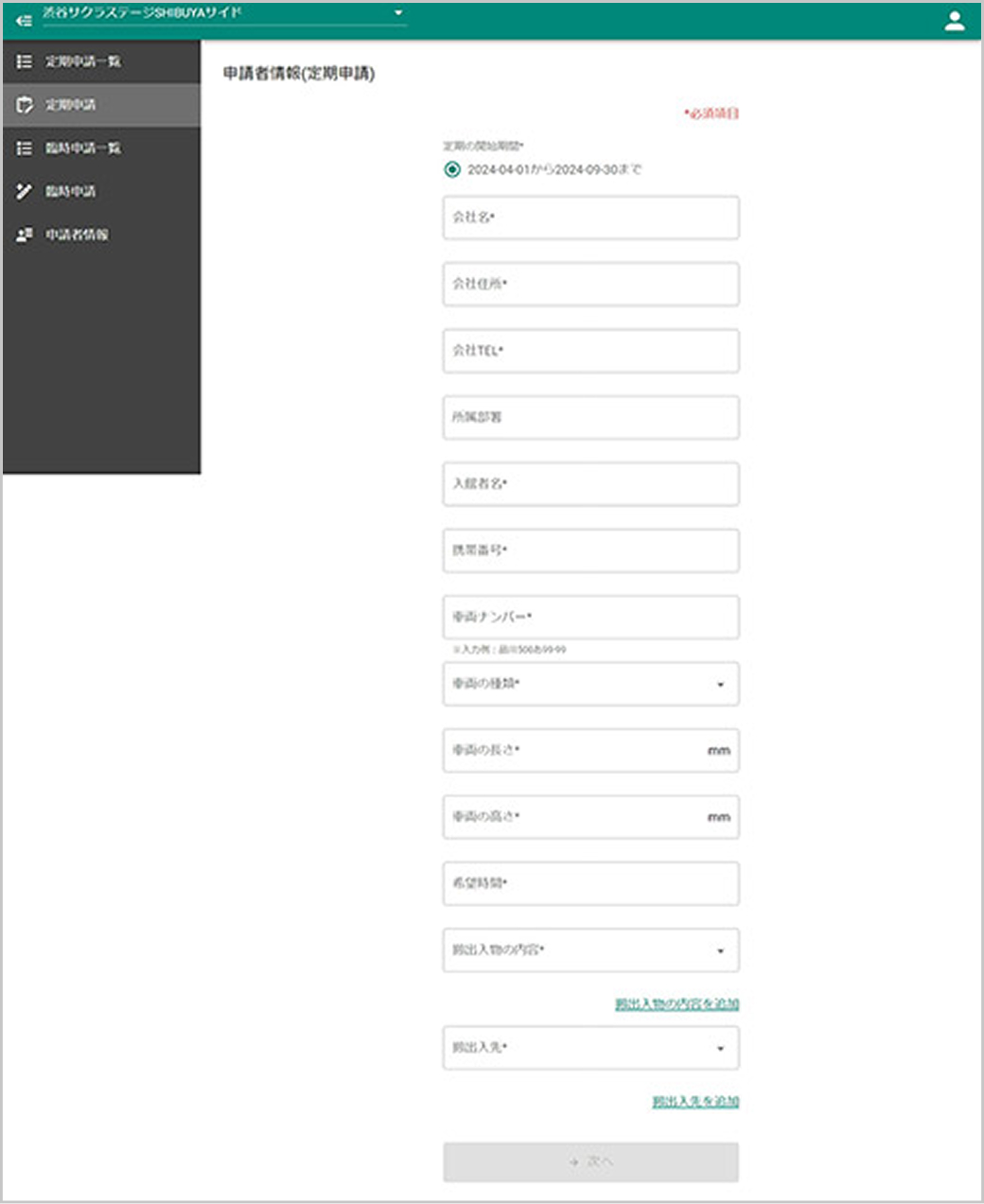This screenshot has height=1204, width=984.
Task: Click the 定期申請一覧 list icon in sidebar
Action: [x=25, y=61]
